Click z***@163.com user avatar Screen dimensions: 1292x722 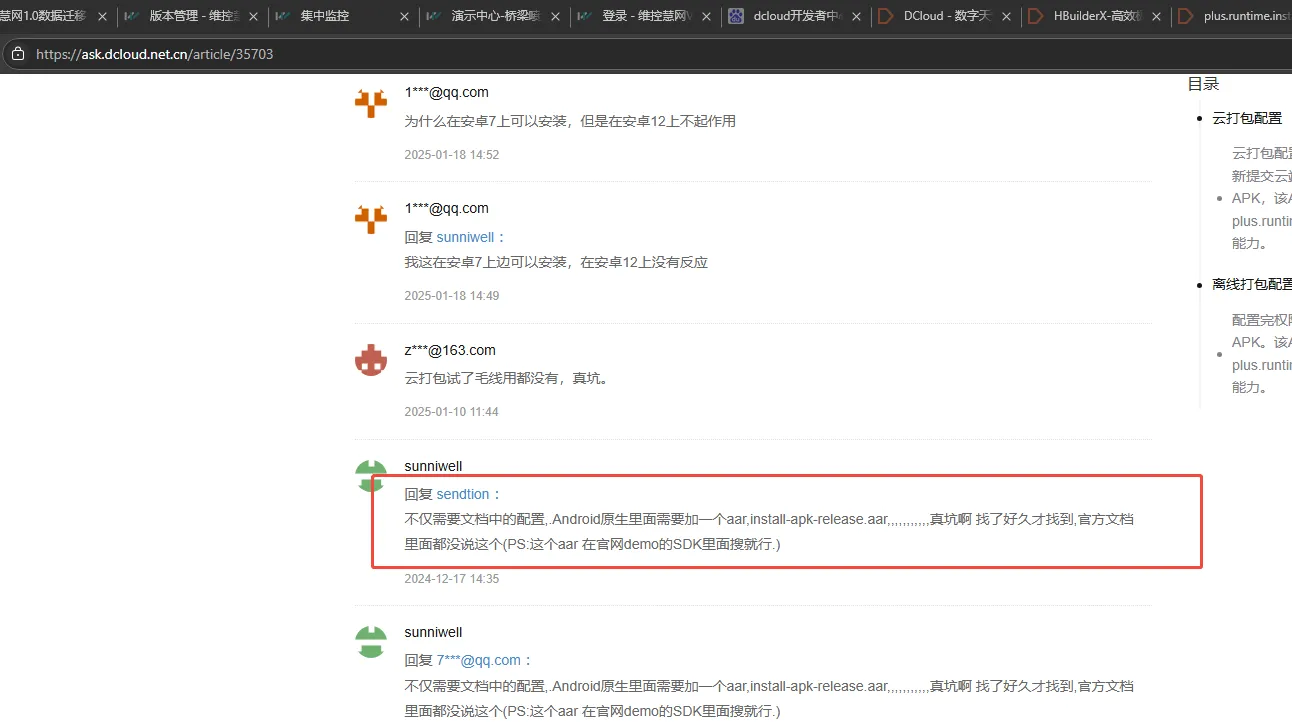[x=371, y=360]
